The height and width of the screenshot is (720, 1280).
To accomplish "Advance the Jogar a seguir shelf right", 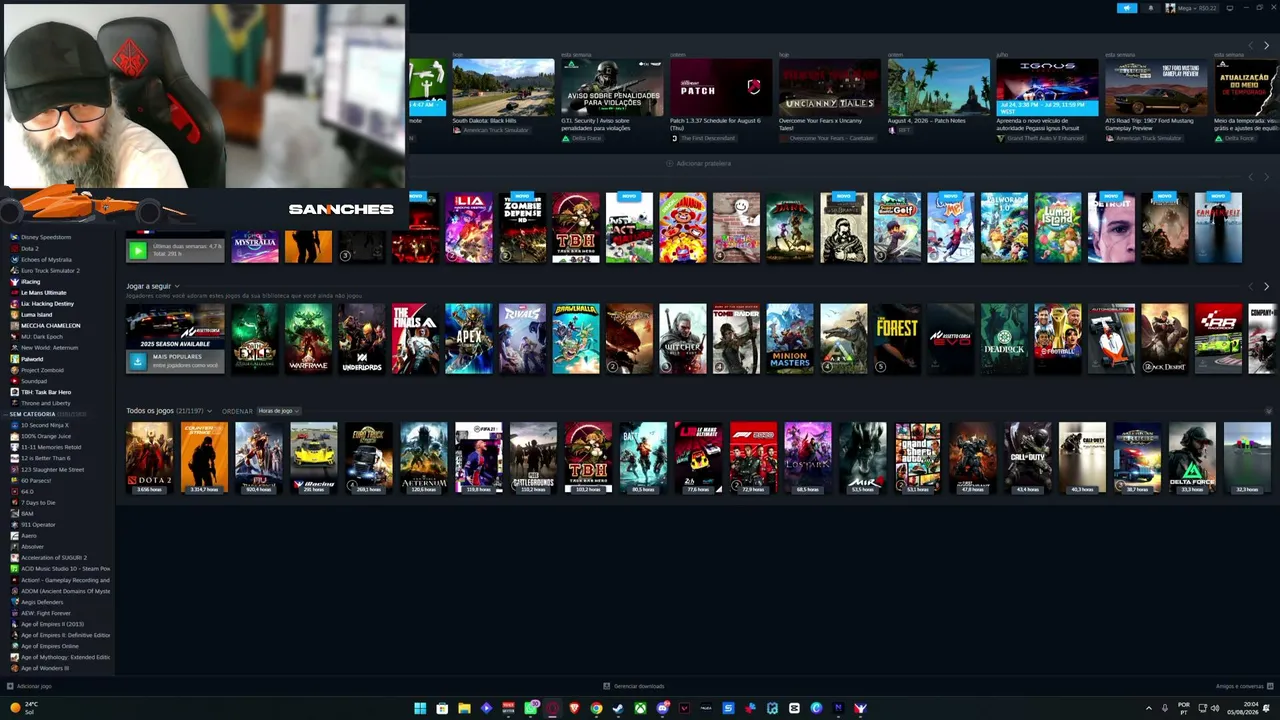I will point(1266,287).
